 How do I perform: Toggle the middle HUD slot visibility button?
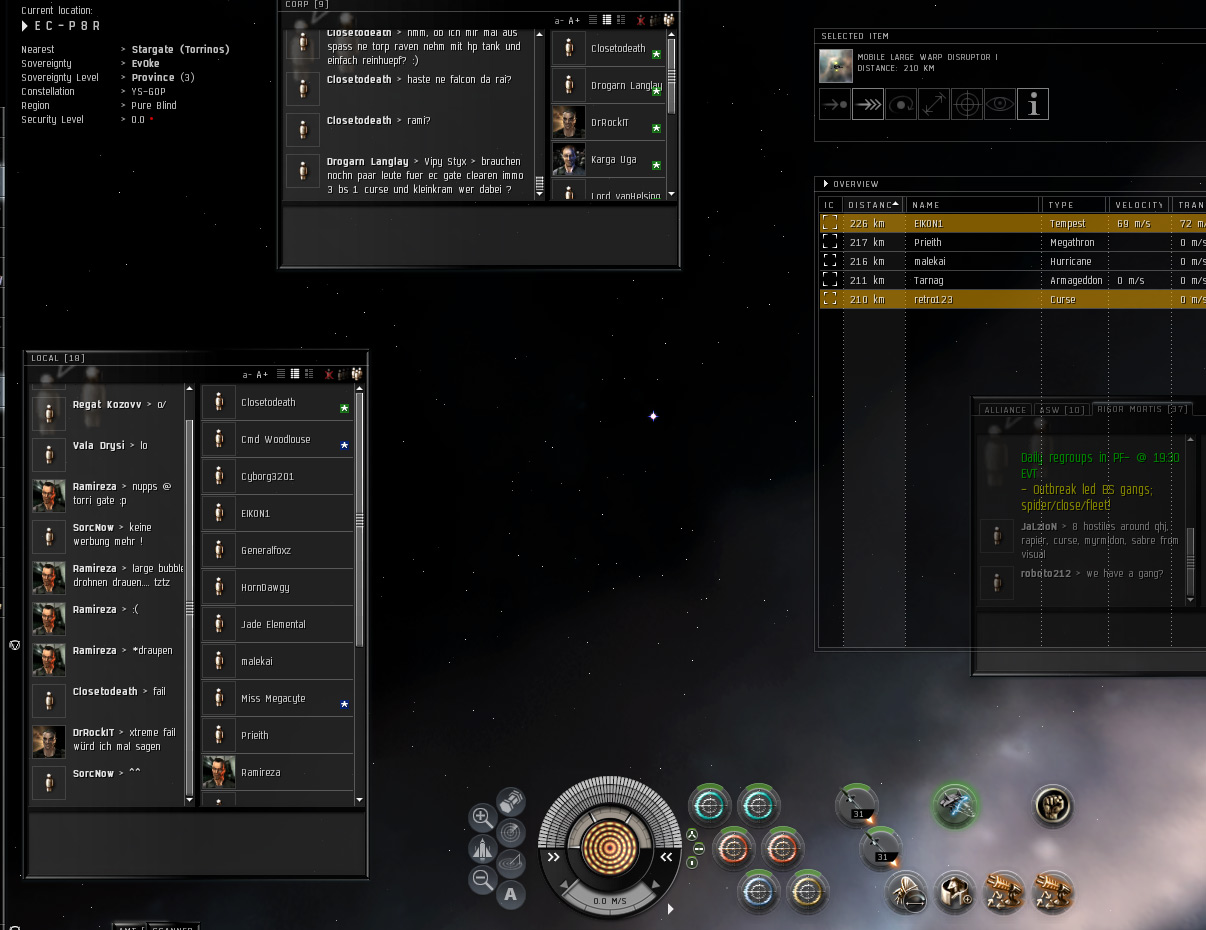point(698,848)
